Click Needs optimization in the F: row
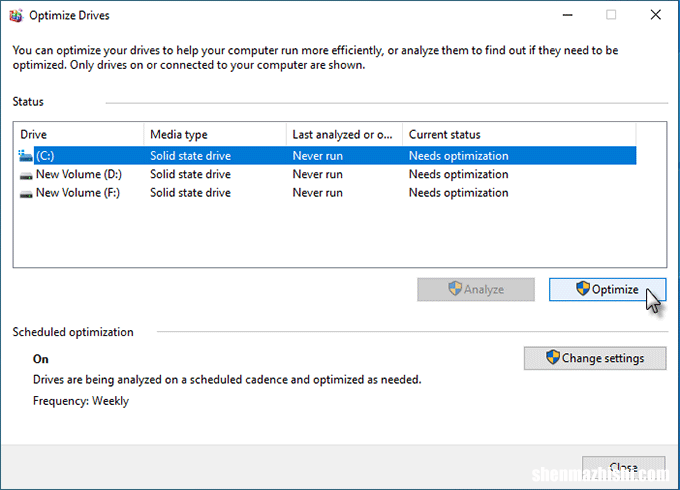Image resolution: width=680 pixels, height=490 pixels. (458, 193)
